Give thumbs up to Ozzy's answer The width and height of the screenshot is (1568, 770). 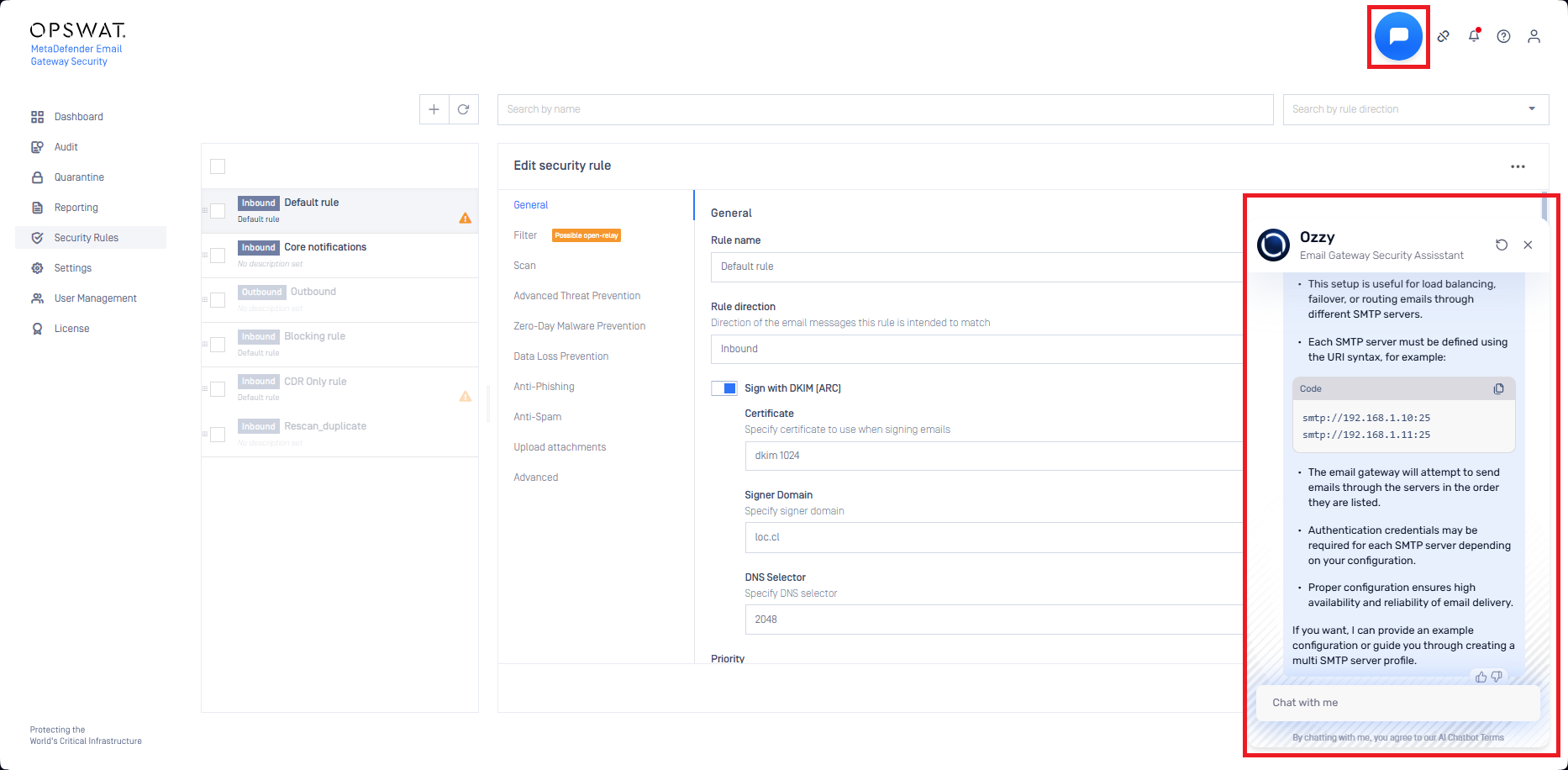tap(1481, 677)
